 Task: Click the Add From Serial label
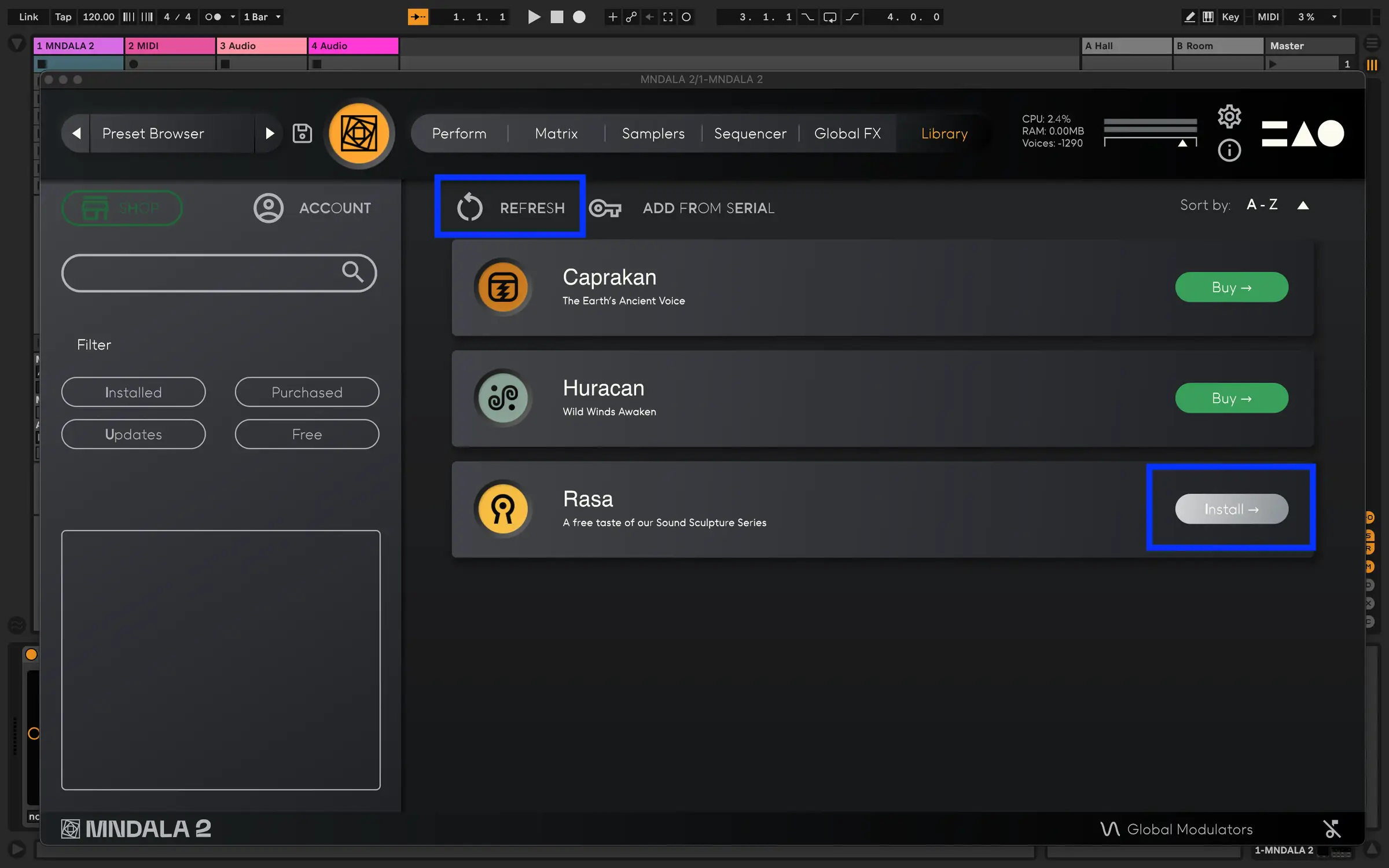[x=708, y=208]
